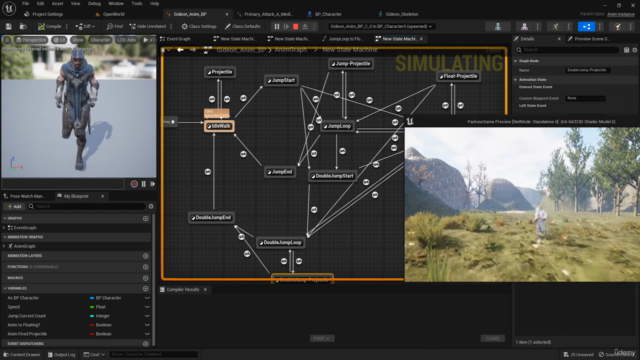The height and width of the screenshot is (360, 640).
Task: Focus the My Blueprint search field
Action: (87, 207)
